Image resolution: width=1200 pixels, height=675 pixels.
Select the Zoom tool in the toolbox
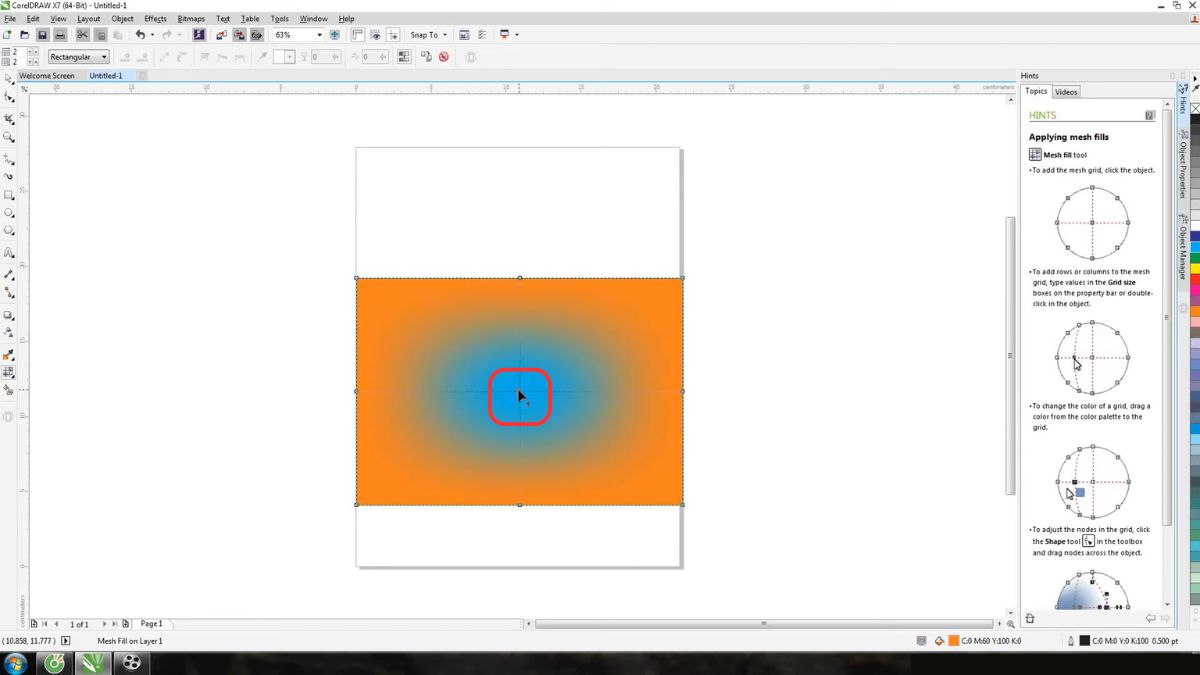[9, 137]
